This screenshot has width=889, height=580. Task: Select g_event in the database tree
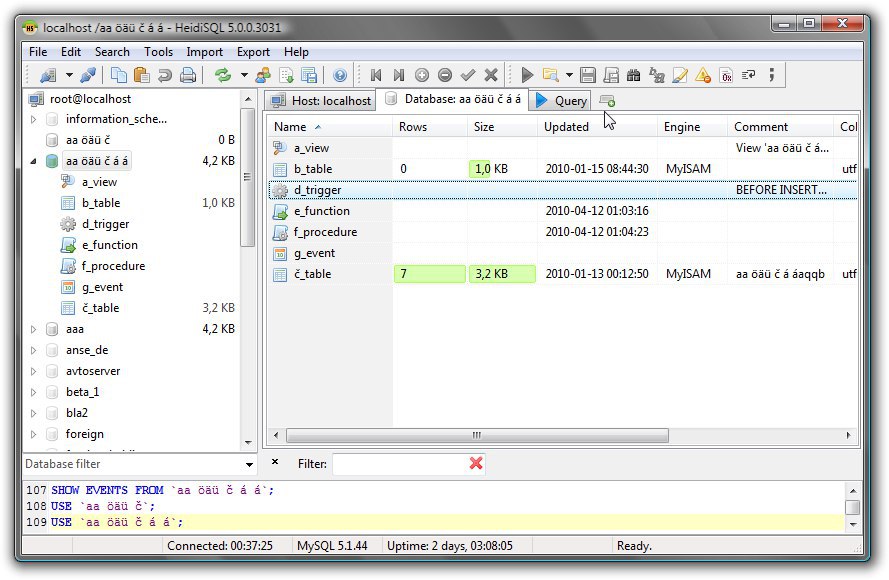pyautogui.click(x=102, y=287)
